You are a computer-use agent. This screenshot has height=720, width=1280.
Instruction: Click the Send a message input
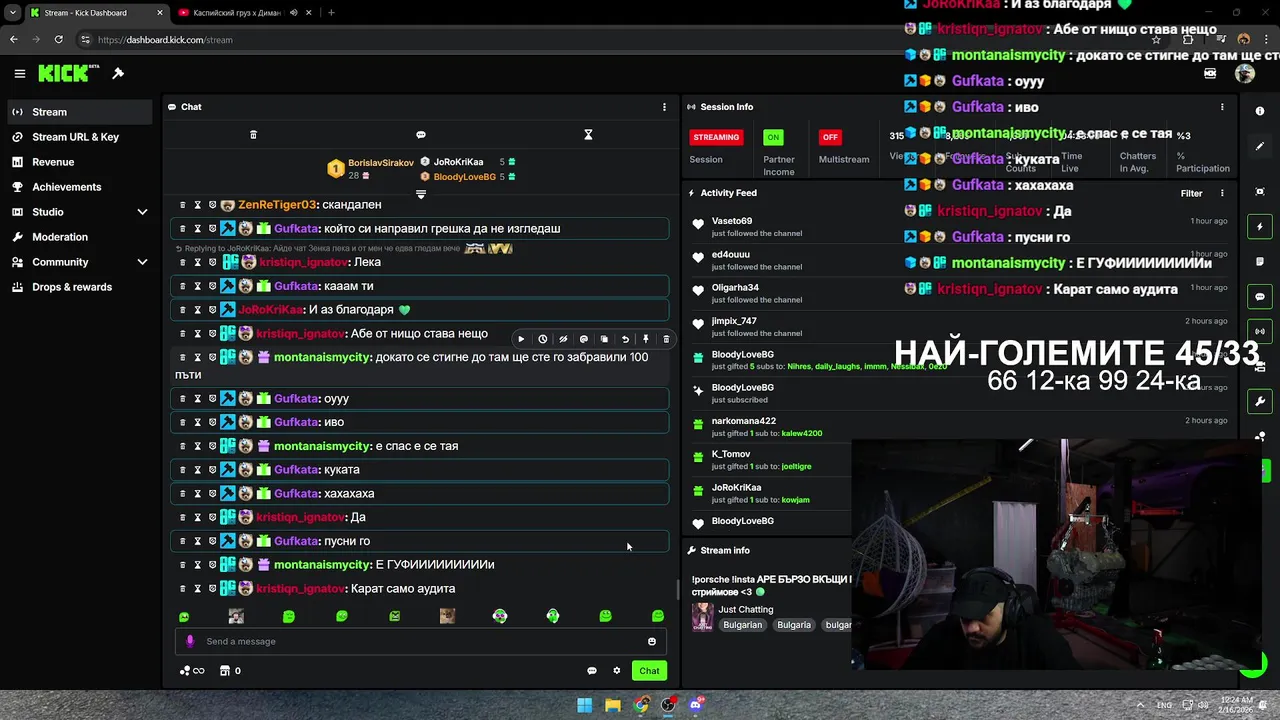coord(420,641)
